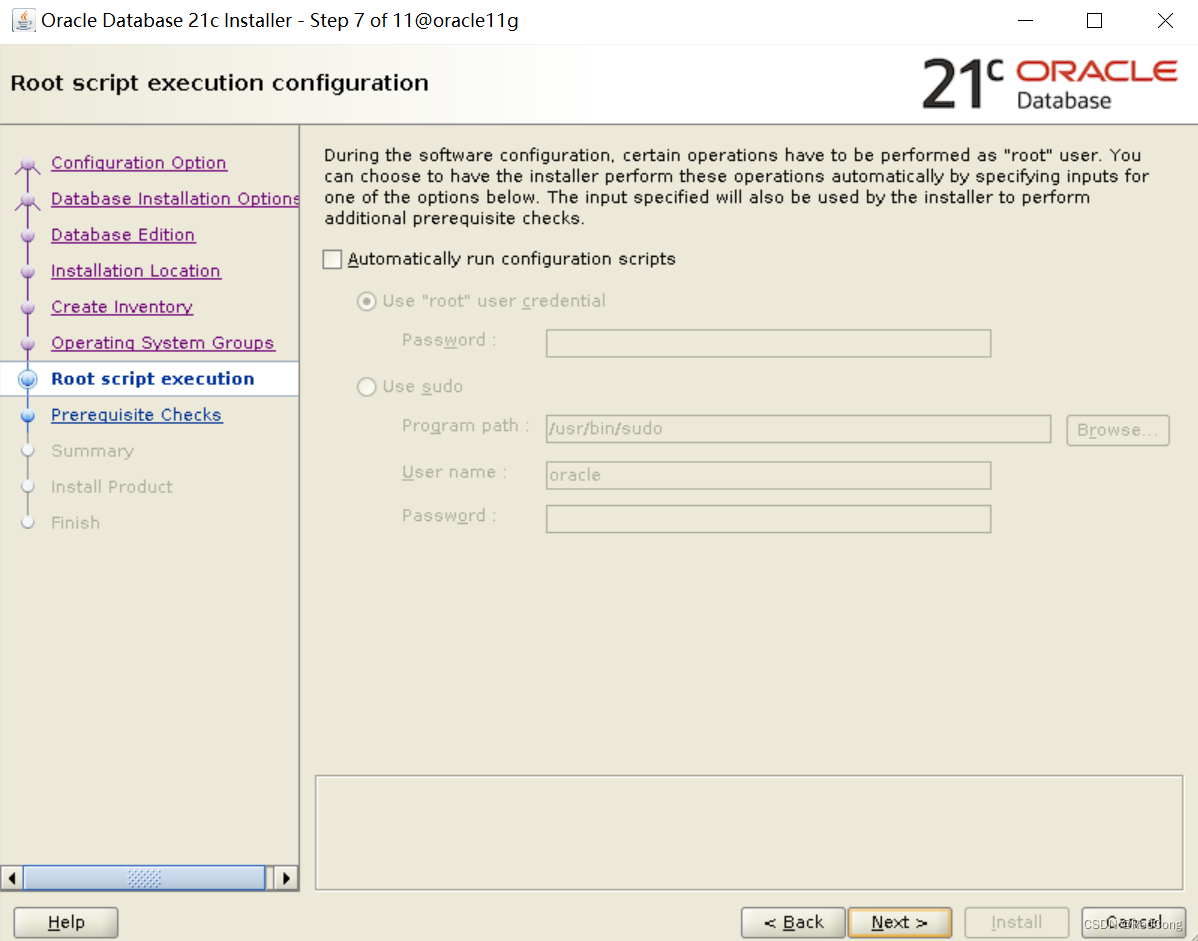
Task: Click the left arrow of sidebar scrollbar
Action: click(11, 878)
